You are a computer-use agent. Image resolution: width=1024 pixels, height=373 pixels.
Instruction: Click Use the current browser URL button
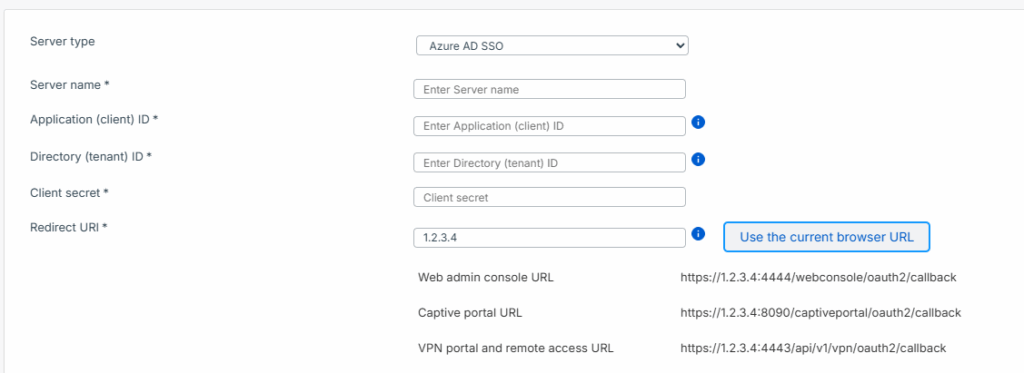(x=826, y=236)
